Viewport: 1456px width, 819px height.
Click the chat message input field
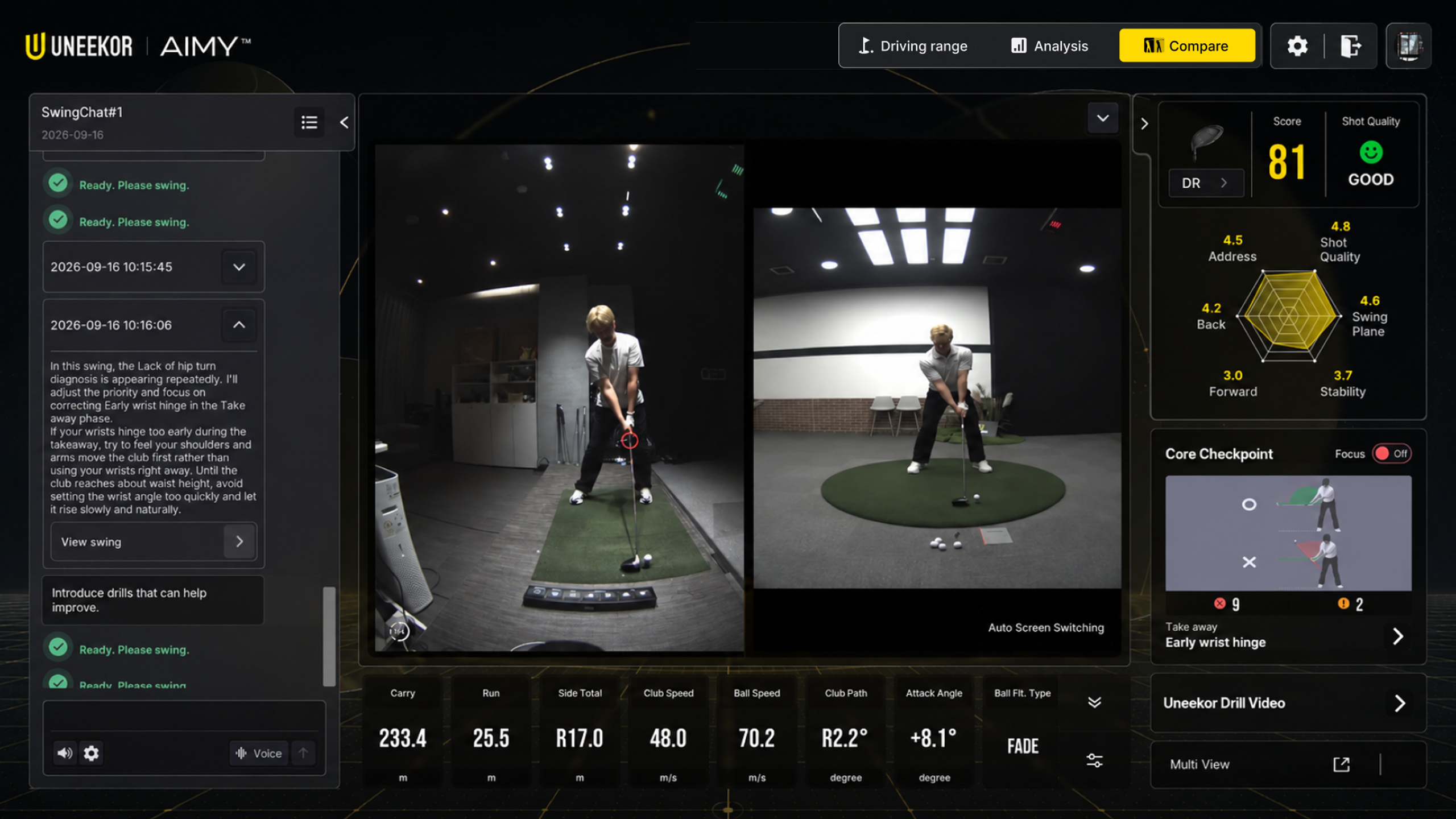coord(184,717)
